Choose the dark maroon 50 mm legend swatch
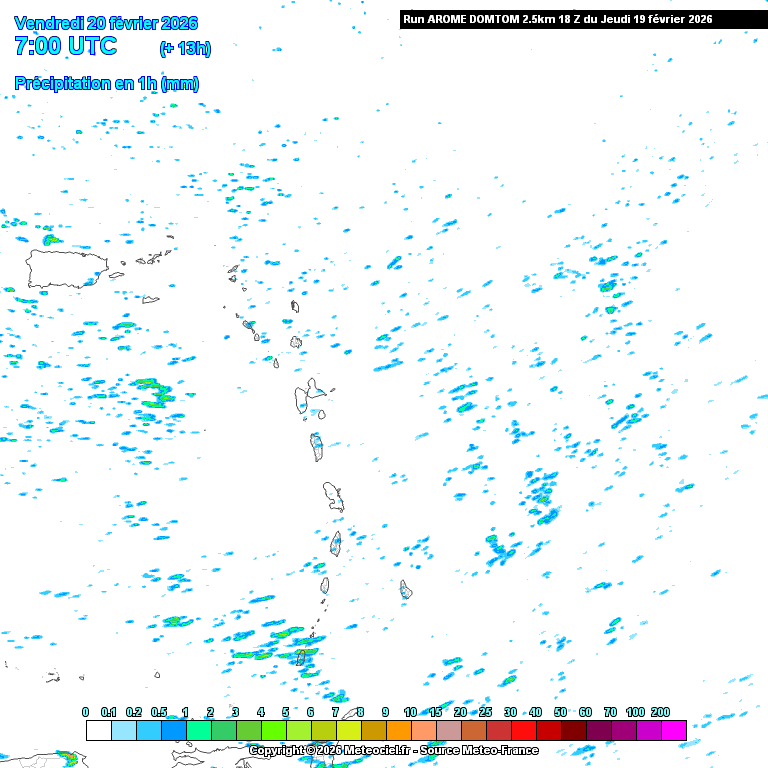 573,731
